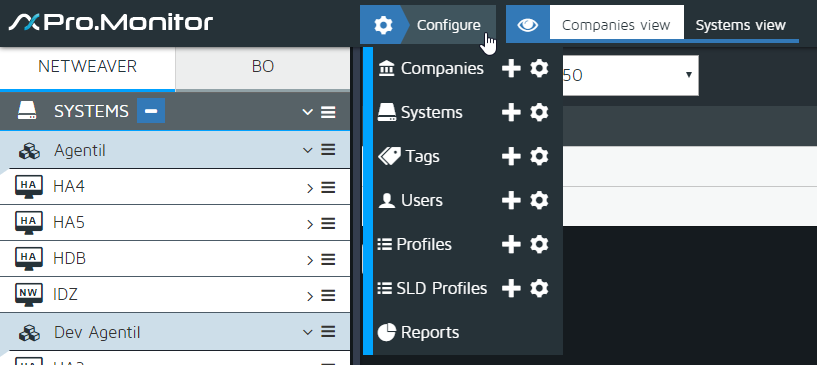Open the gear icon beside Users
This screenshot has height=365, width=817.
539,200
